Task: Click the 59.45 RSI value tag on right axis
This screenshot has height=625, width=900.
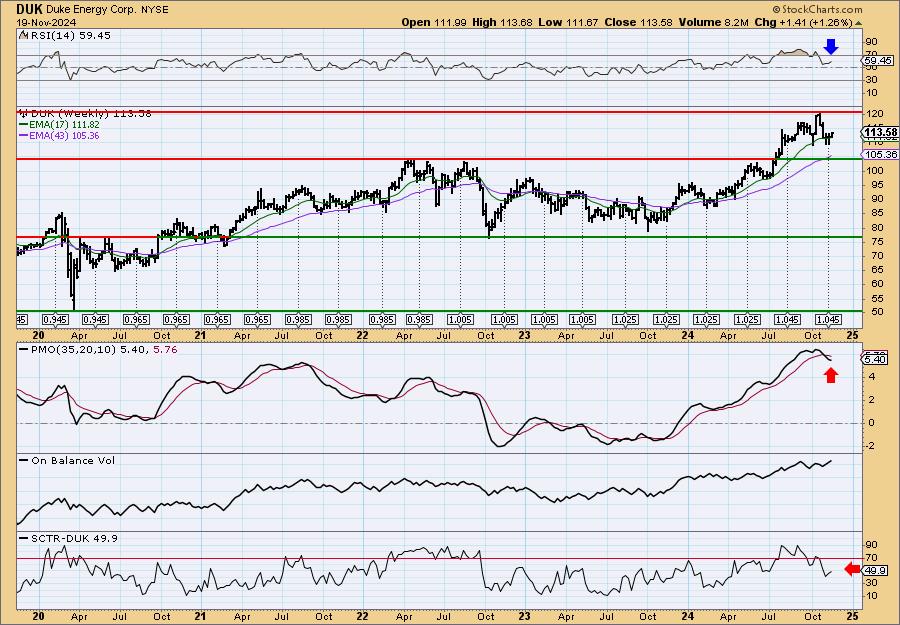Action: click(x=878, y=60)
